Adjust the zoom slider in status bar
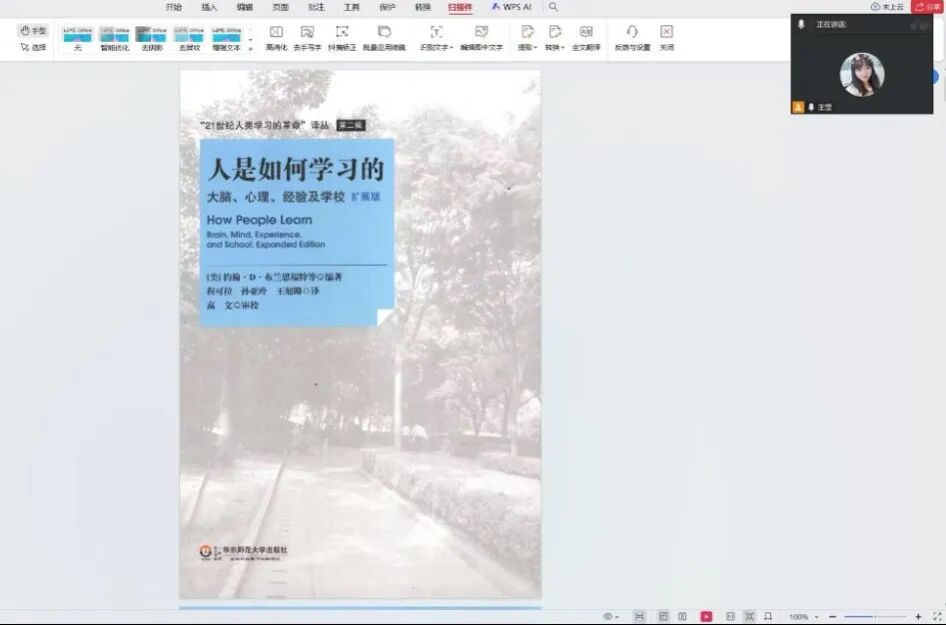The image size is (946, 625). point(875,617)
